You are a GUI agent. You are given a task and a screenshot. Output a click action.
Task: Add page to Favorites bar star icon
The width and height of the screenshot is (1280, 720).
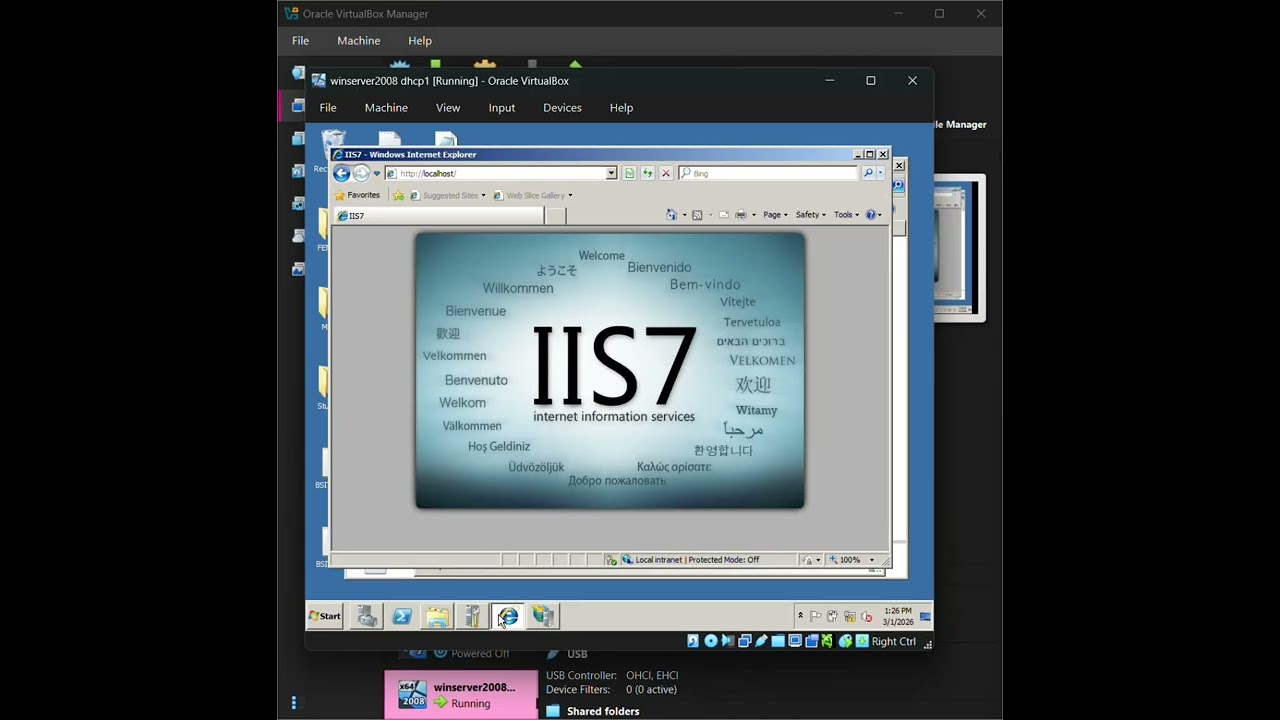coord(398,195)
